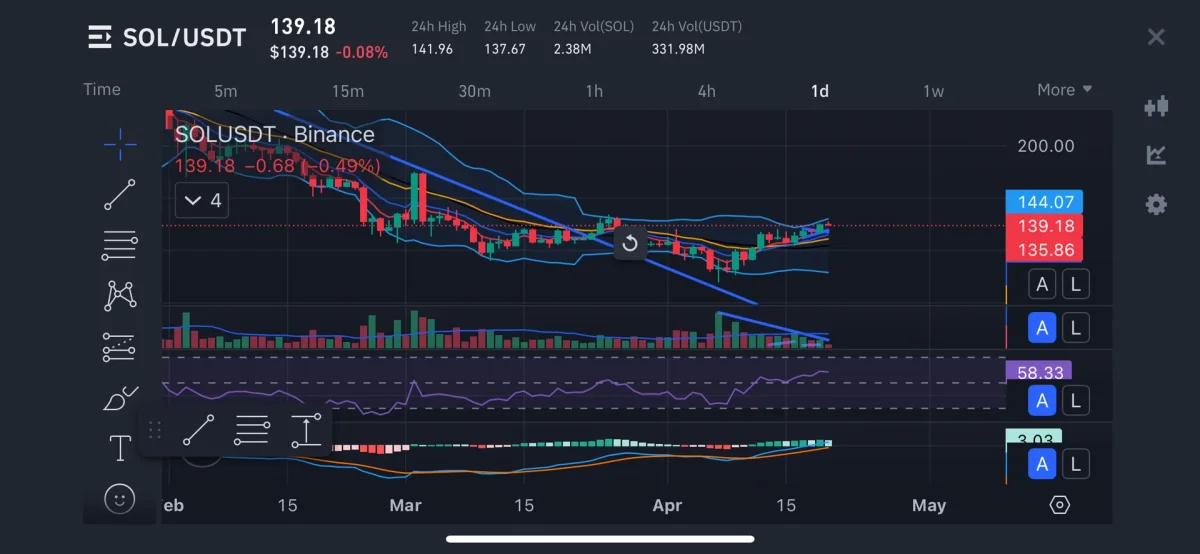Select the crosshair cursor tool

point(120,144)
